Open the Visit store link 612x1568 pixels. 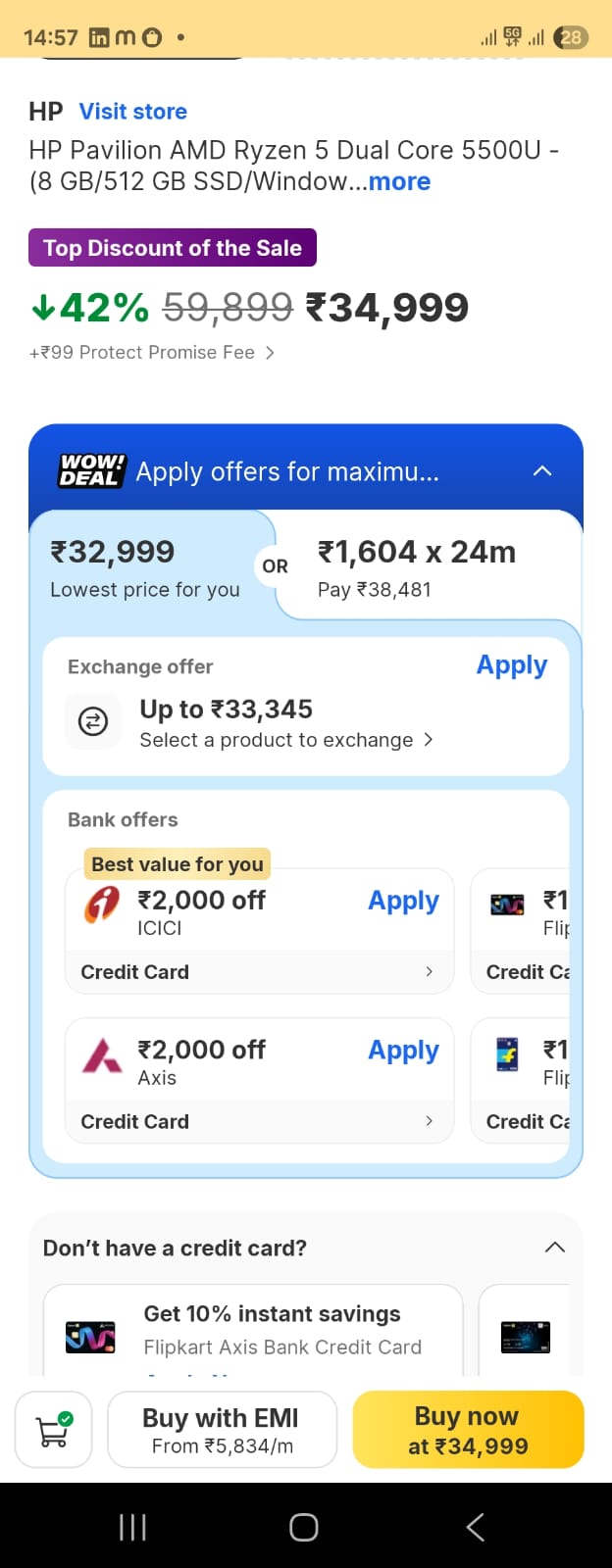(133, 112)
